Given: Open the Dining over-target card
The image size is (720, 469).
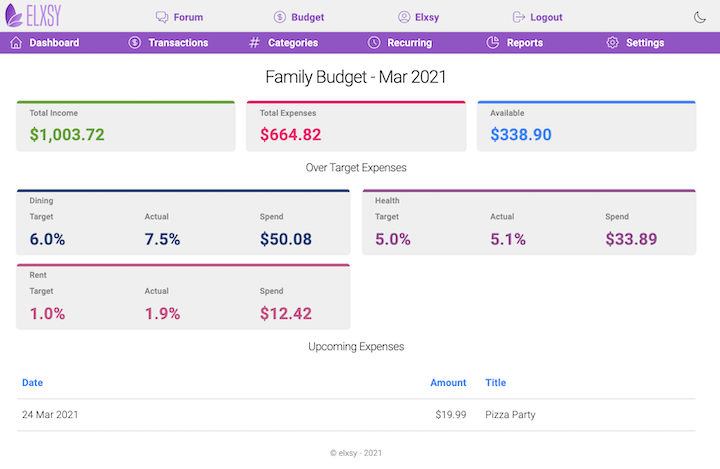Looking at the screenshot, I should pos(183,222).
